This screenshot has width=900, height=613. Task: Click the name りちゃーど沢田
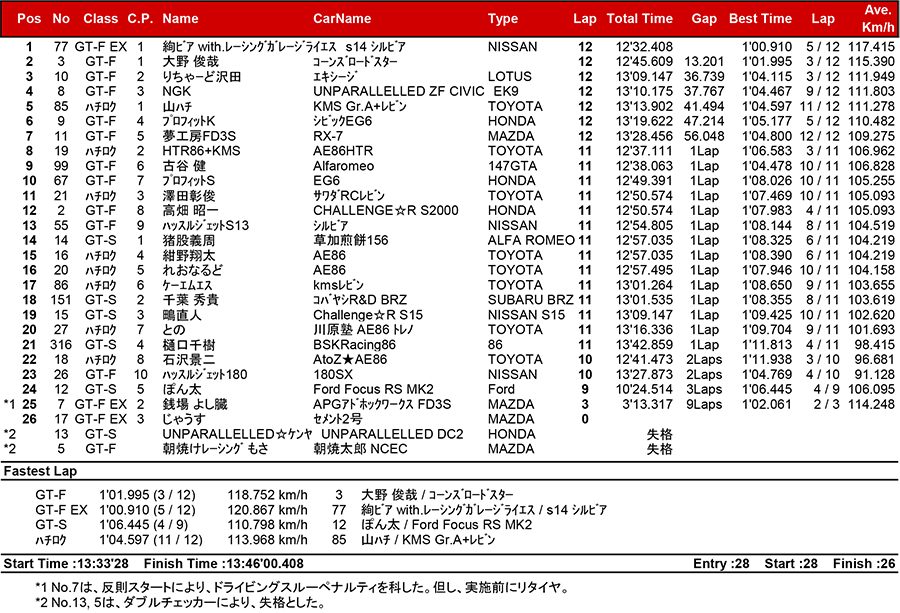coord(201,76)
